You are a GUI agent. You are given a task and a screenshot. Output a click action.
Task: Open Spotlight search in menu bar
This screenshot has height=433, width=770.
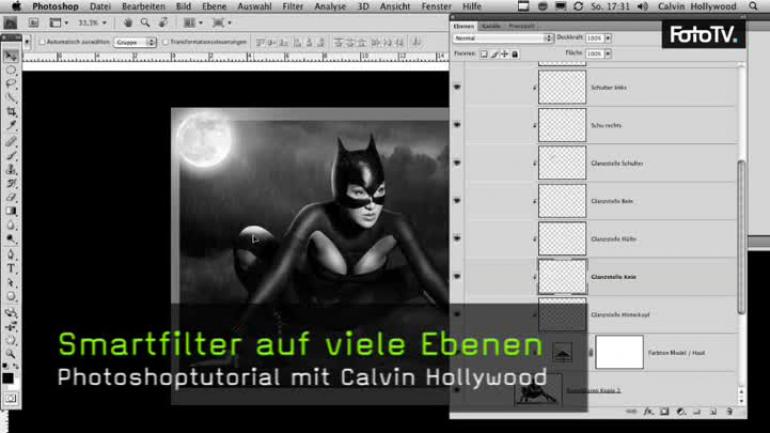(753, 6)
